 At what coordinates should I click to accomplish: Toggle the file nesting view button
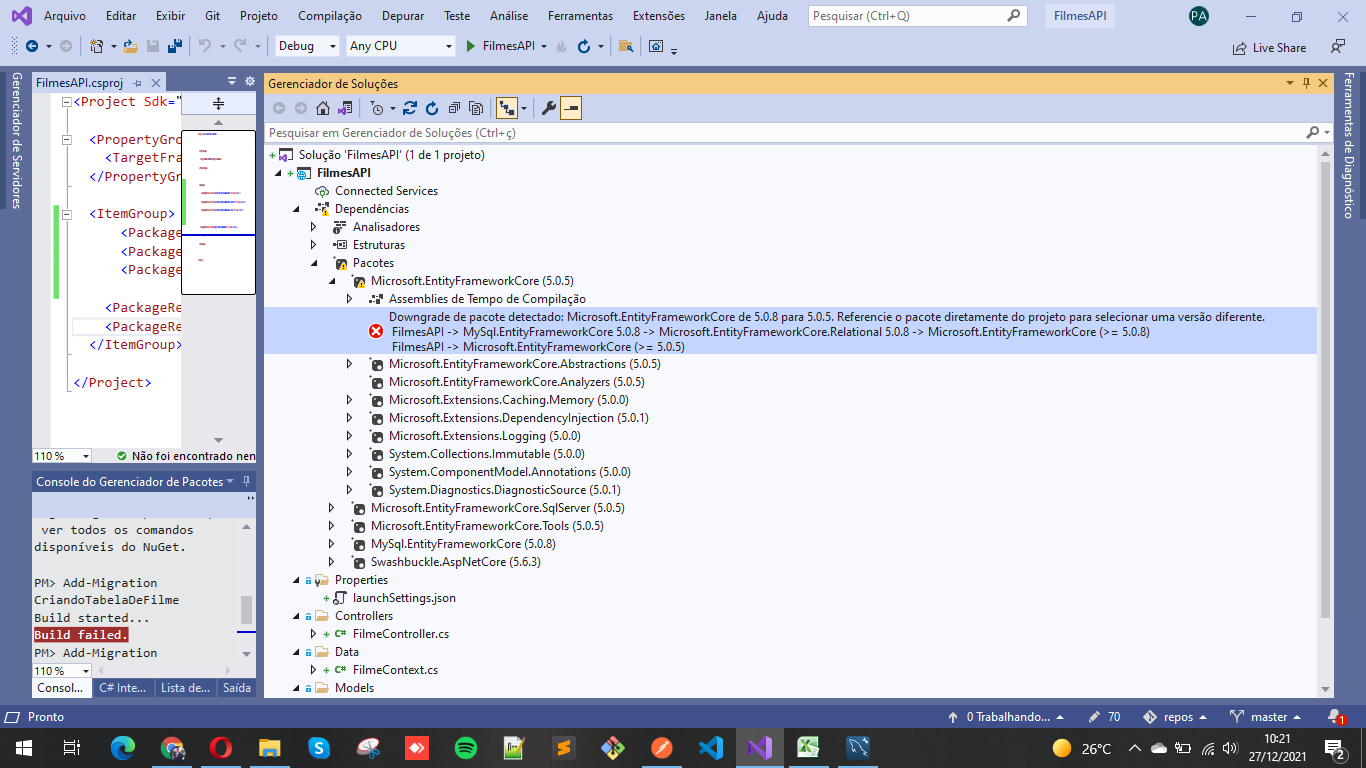(508, 108)
